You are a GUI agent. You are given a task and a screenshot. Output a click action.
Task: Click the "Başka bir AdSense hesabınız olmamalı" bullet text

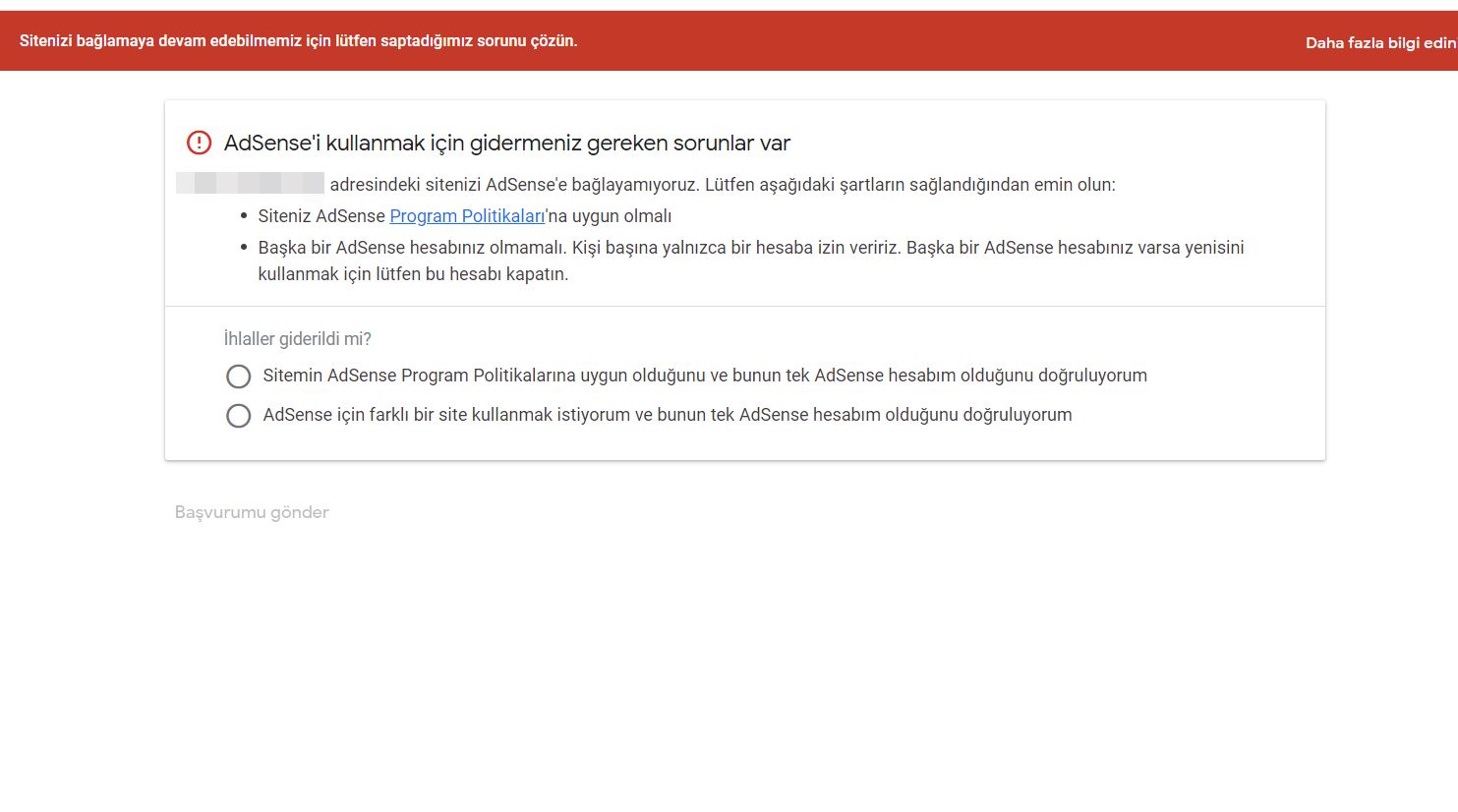(x=751, y=261)
